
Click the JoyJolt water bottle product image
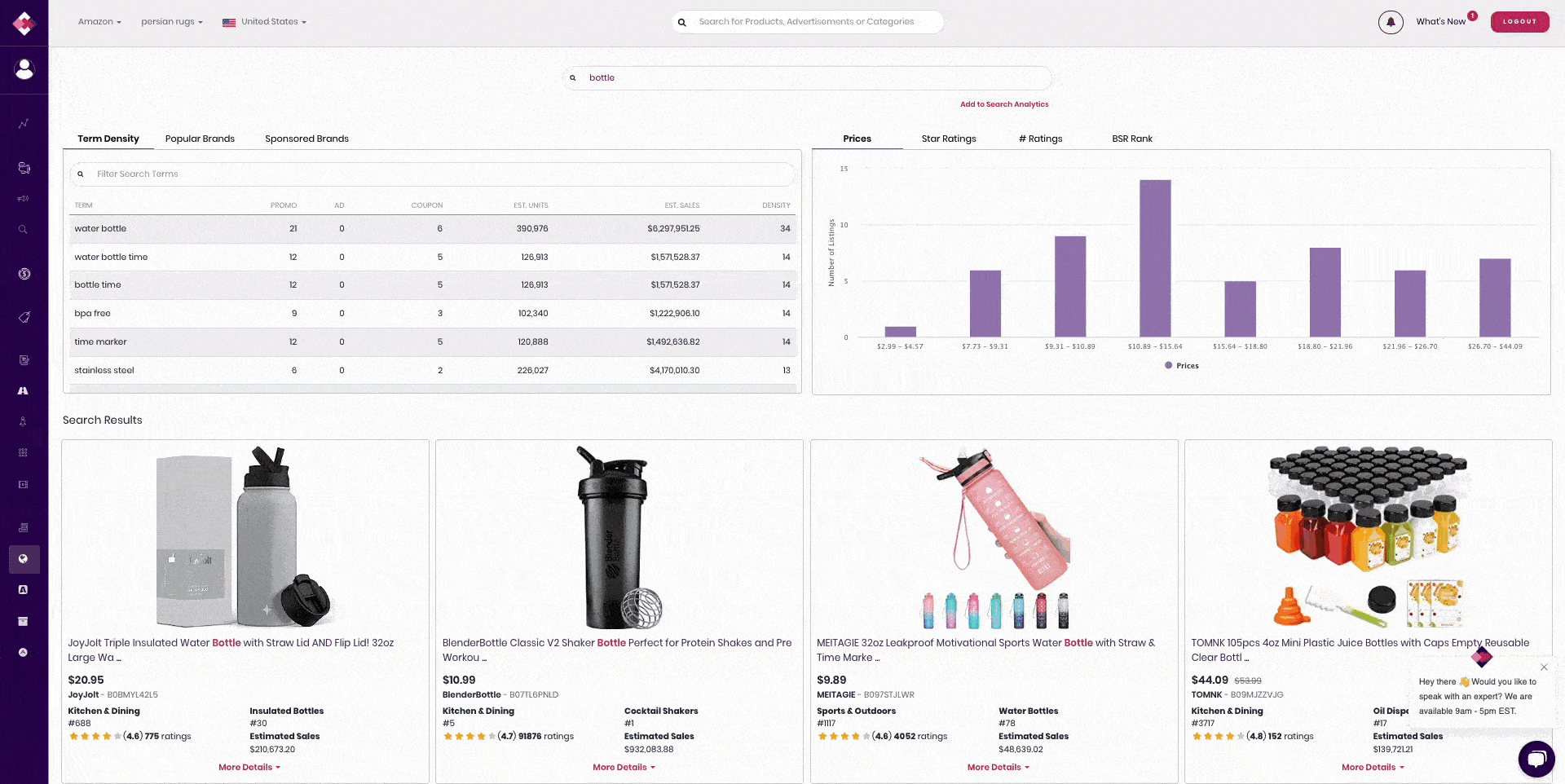pyautogui.click(x=245, y=536)
